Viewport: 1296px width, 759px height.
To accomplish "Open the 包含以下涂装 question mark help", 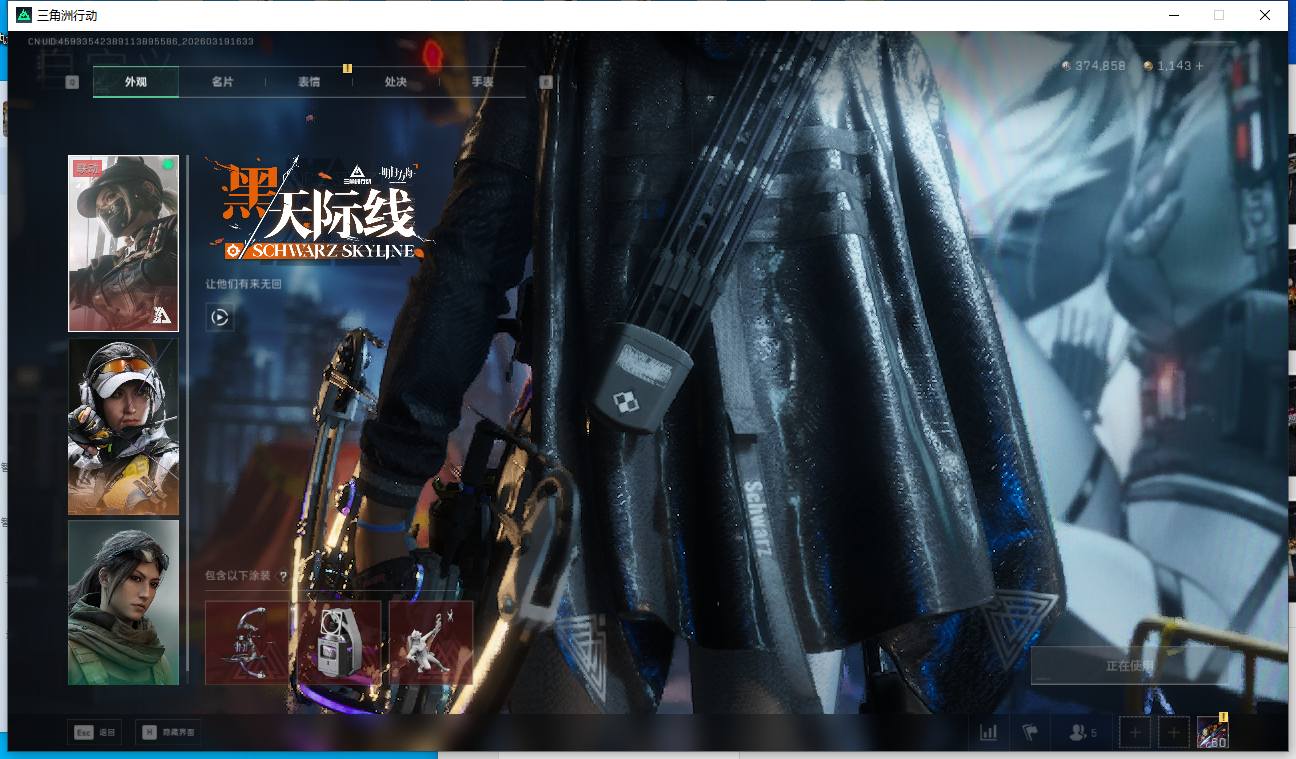I will 283,577.
